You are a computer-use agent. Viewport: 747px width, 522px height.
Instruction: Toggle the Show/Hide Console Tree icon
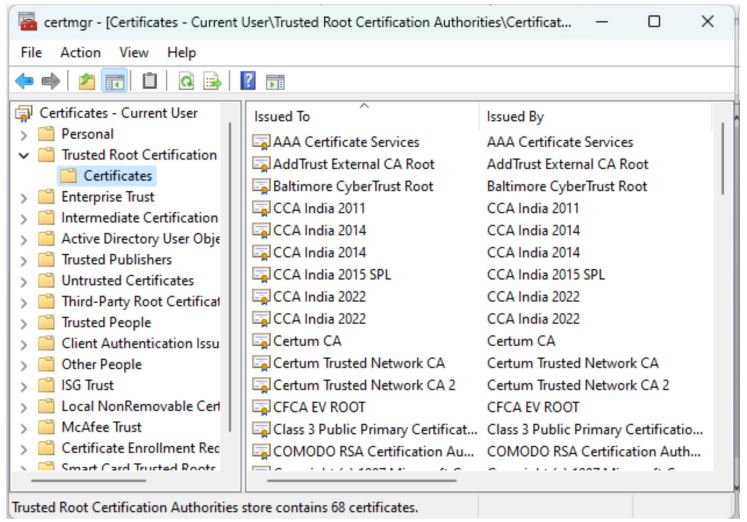point(114,81)
